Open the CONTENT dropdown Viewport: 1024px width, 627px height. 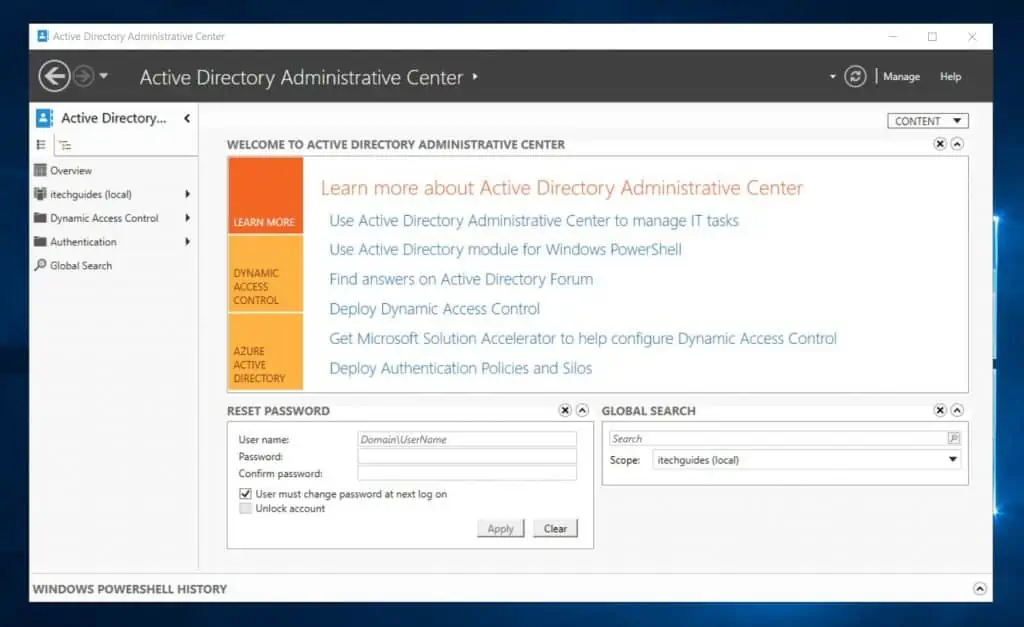pyautogui.click(x=927, y=121)
